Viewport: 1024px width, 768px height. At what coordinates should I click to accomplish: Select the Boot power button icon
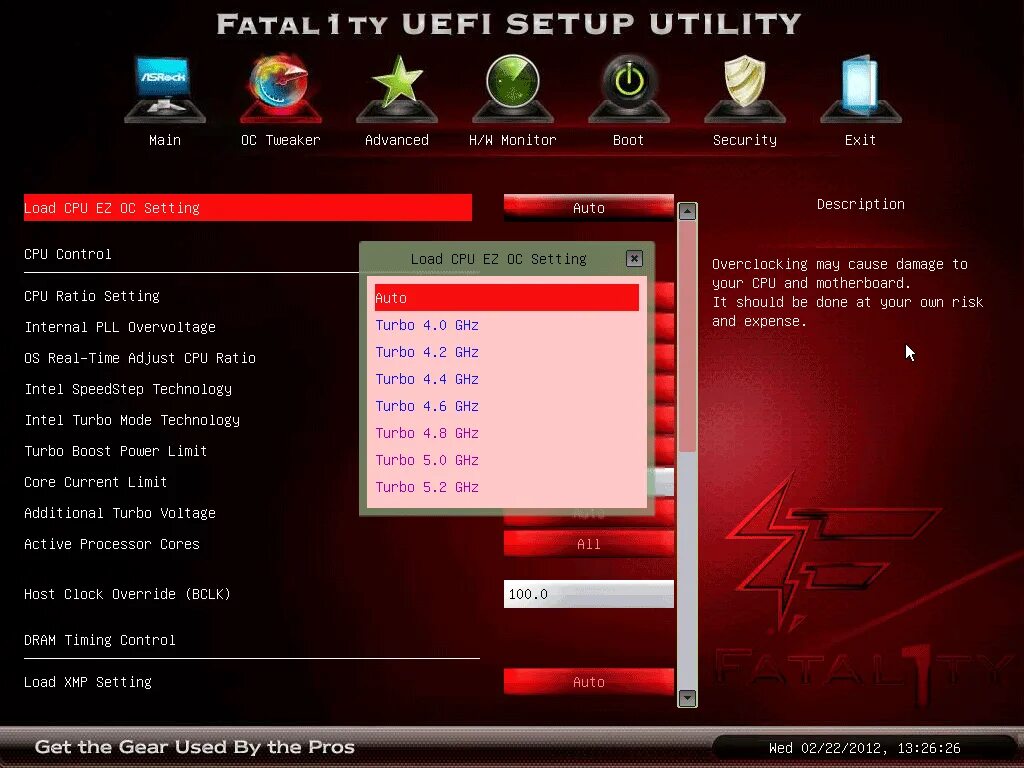[629, 88]
